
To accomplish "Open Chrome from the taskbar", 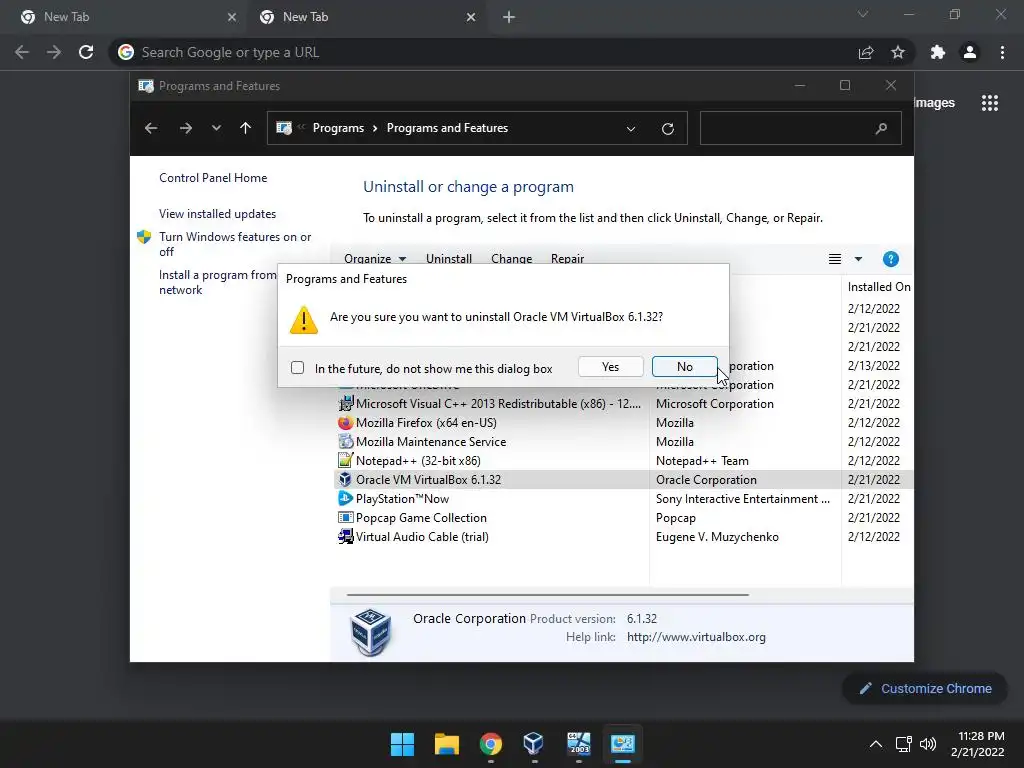I will click(490, 744).
